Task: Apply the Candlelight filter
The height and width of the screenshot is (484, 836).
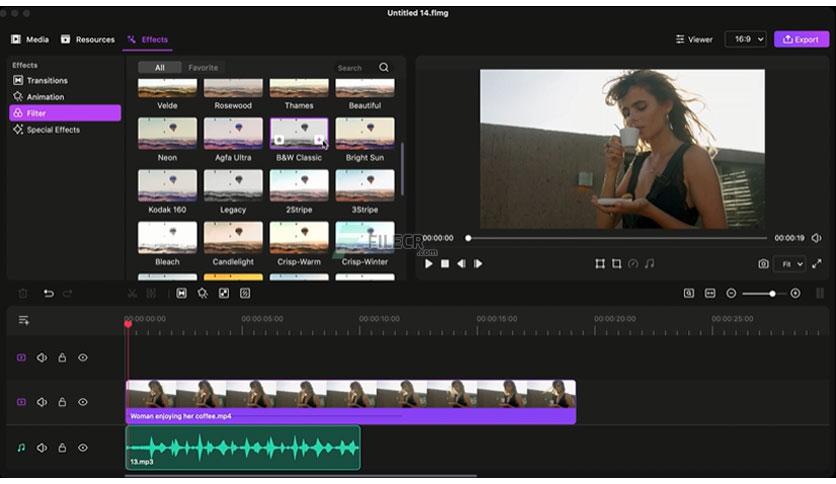Action: [x=233, y=237]
